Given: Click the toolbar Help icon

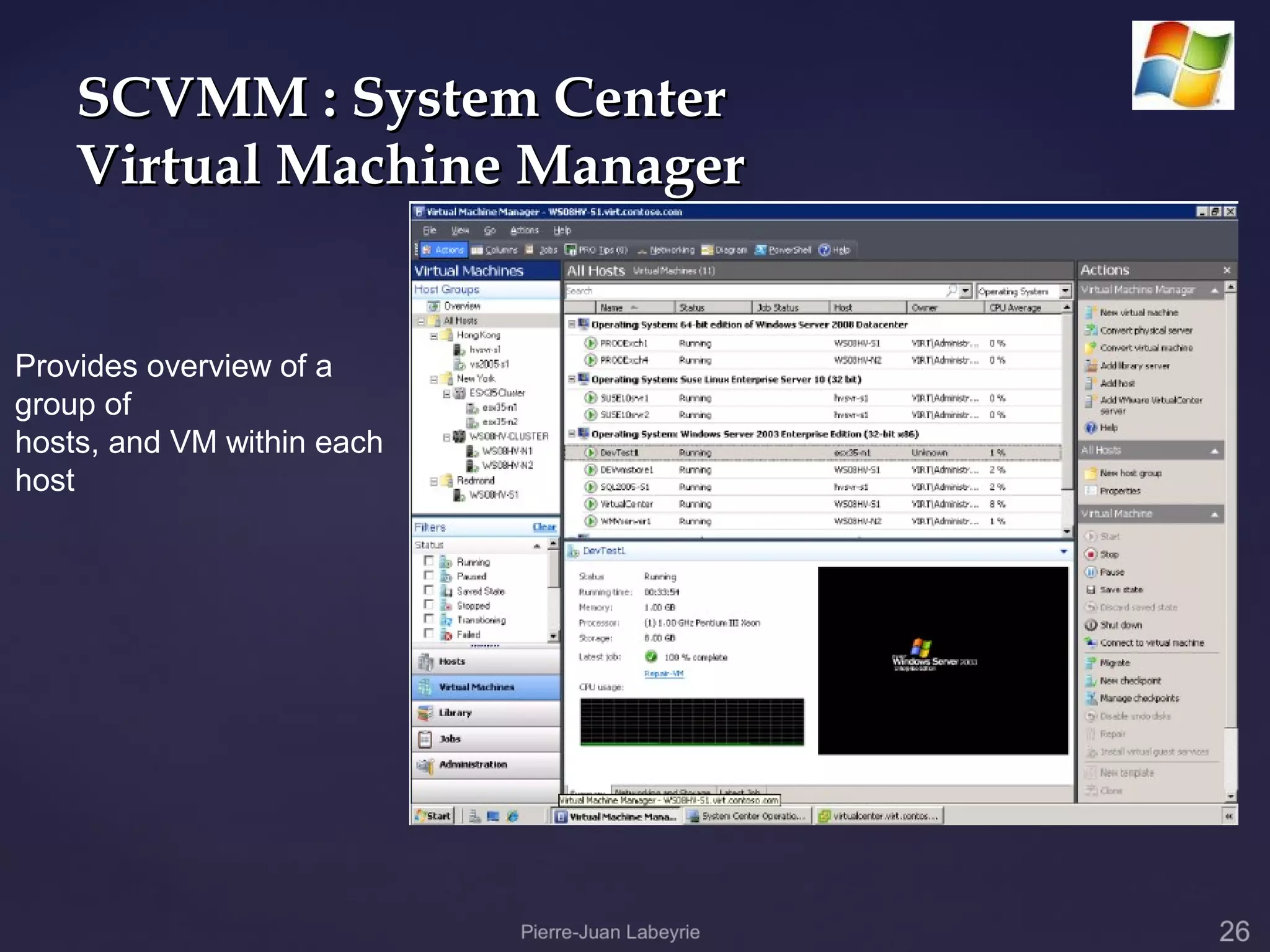Looking at the screenshot, I should pos(834,250).
